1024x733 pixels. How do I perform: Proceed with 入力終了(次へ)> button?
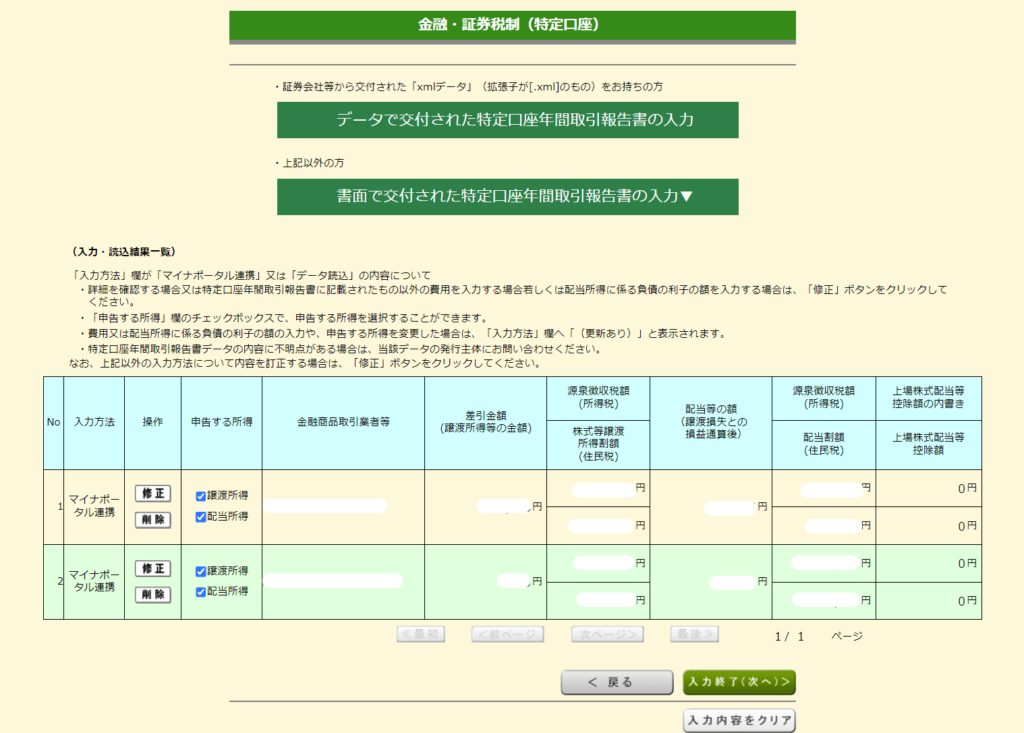pyautogui.click(x=739, y=682)
